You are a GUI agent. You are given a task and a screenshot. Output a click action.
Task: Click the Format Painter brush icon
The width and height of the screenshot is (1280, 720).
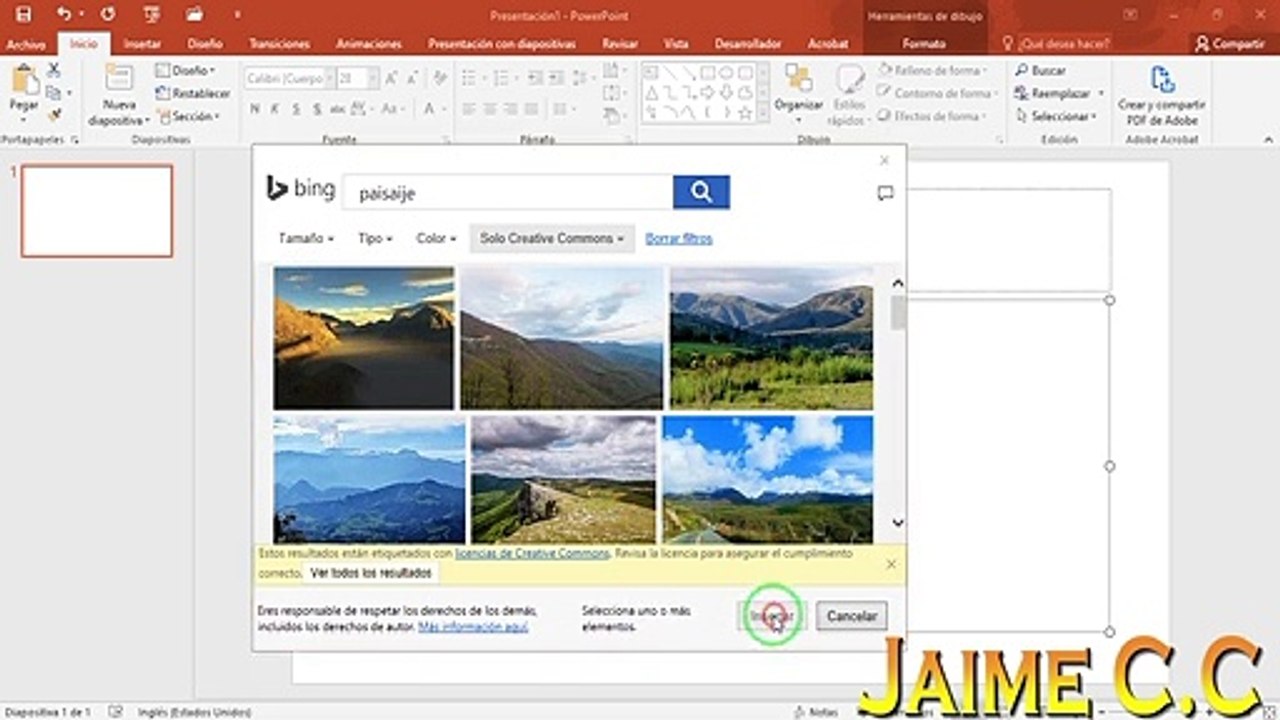54,115
